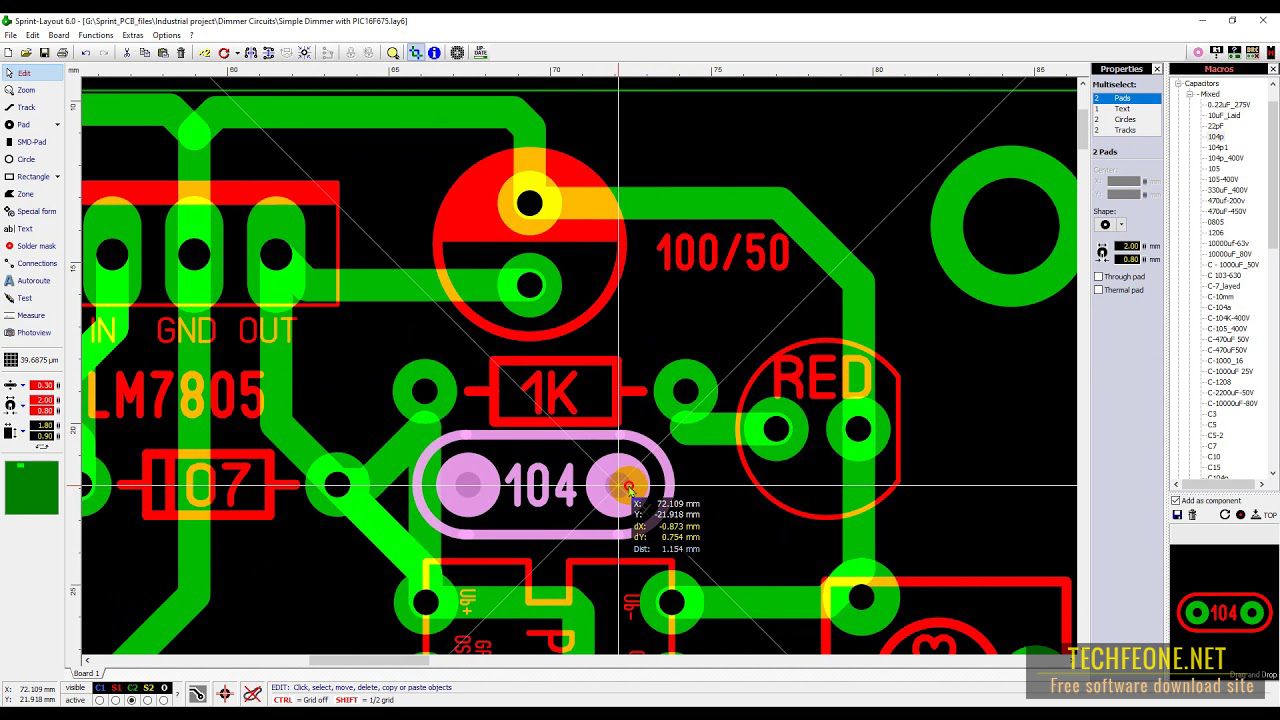
Task: Enable the Thermal pad checkbox
Action: [x=1099, y=290]
